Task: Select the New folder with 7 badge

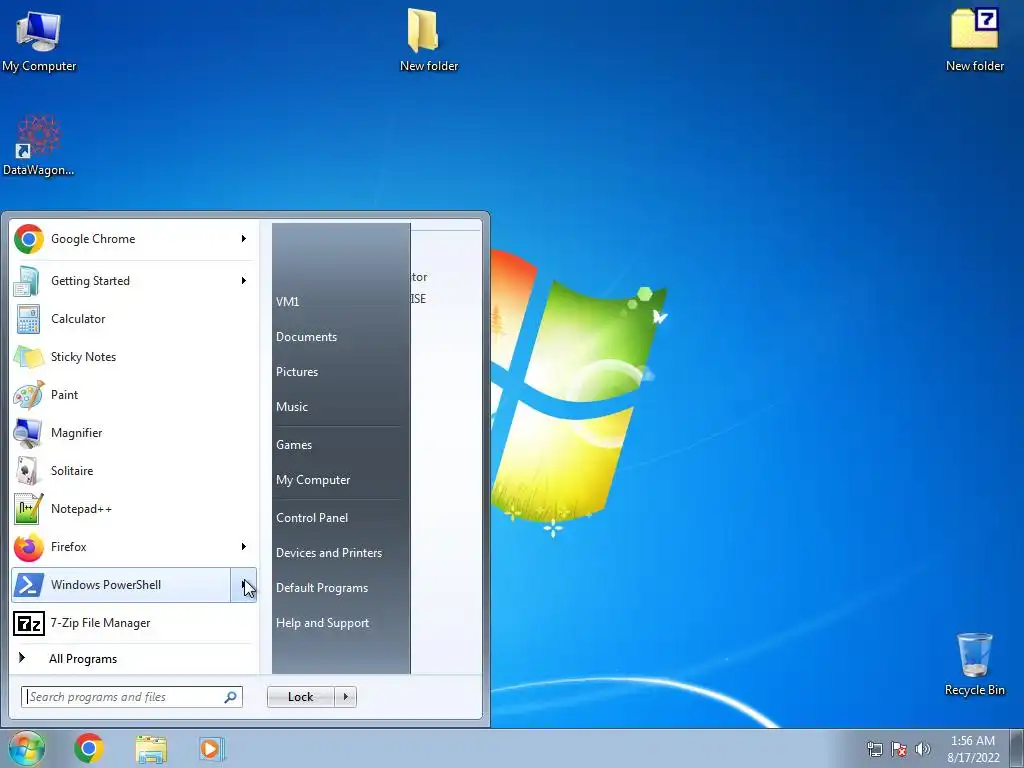Action: pos(974,39)
